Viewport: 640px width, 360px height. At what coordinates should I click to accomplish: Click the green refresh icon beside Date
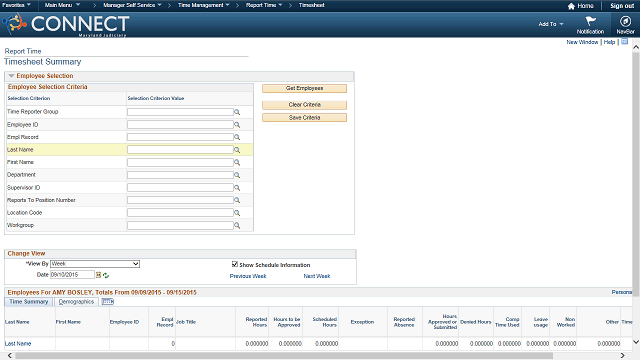point(106,276)
